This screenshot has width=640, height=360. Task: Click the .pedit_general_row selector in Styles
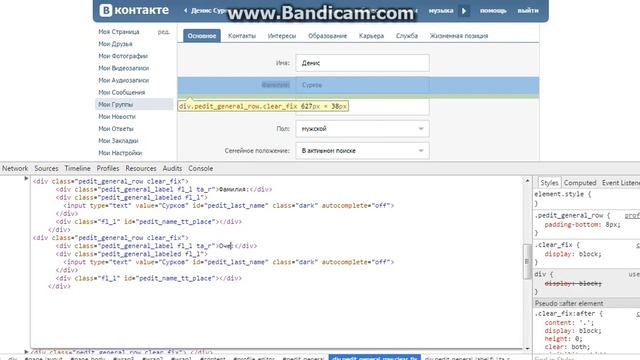[x=569, y=216]
